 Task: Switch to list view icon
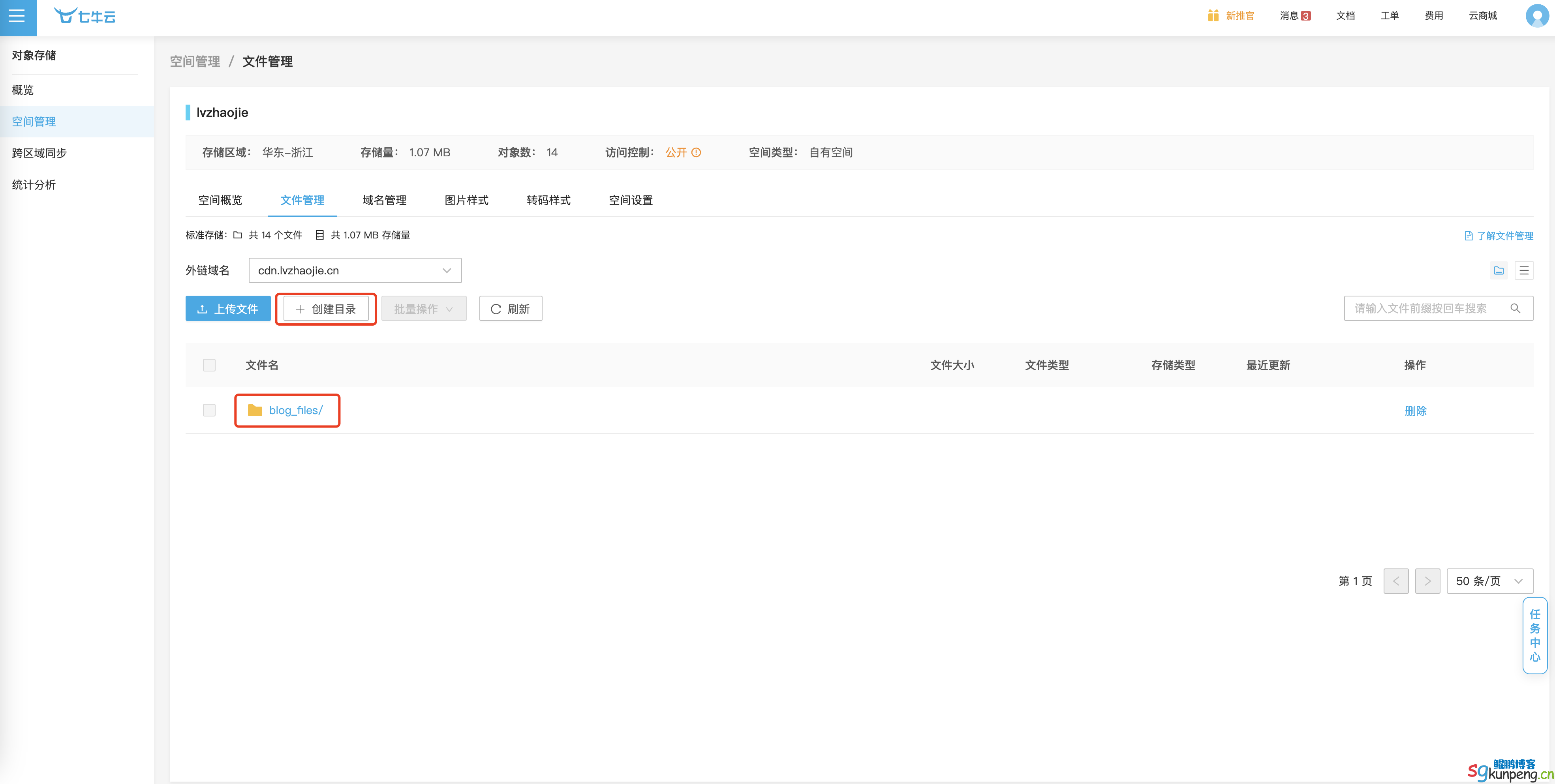1524,270
